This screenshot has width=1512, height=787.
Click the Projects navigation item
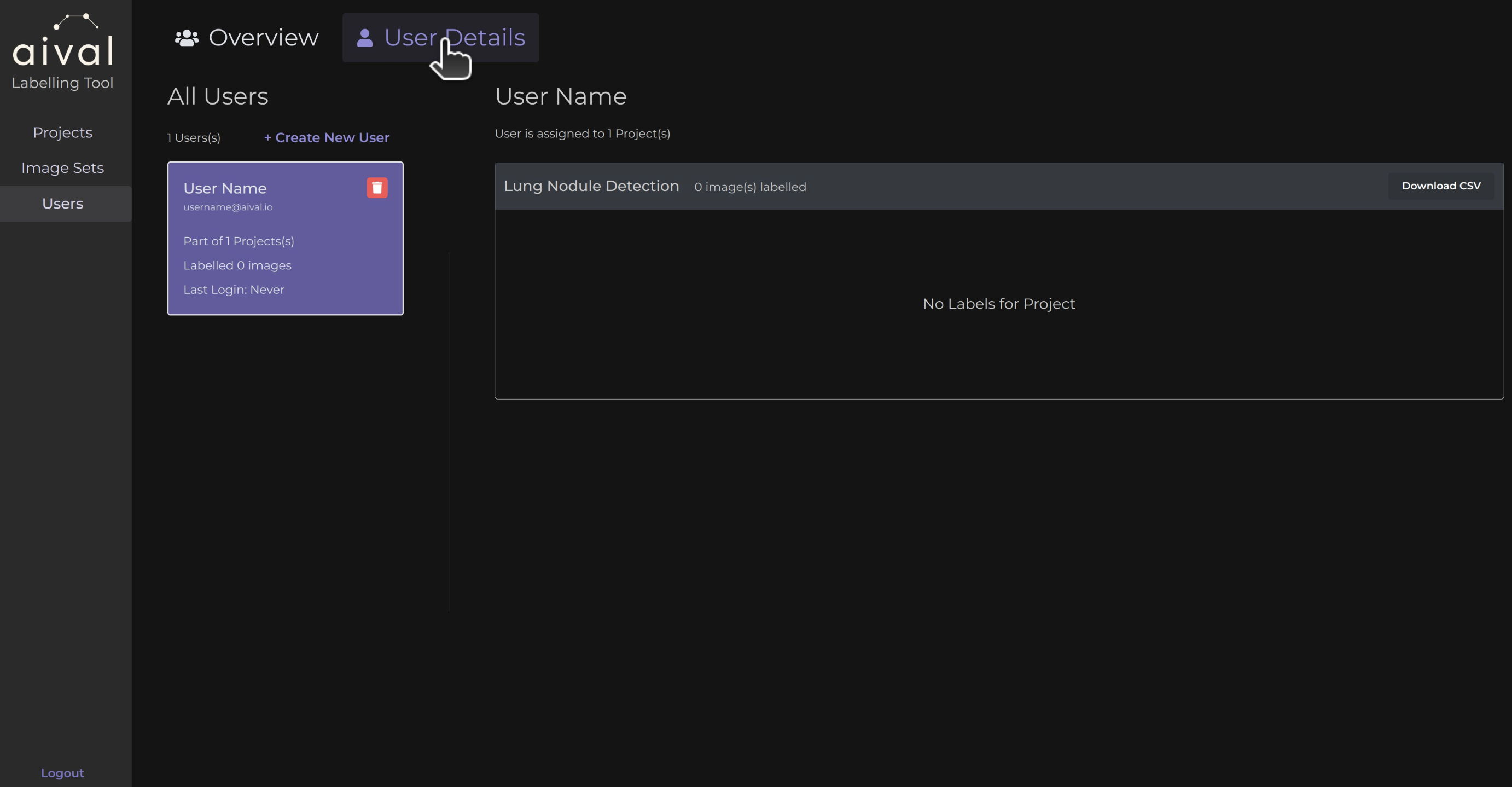coord(62,132)
